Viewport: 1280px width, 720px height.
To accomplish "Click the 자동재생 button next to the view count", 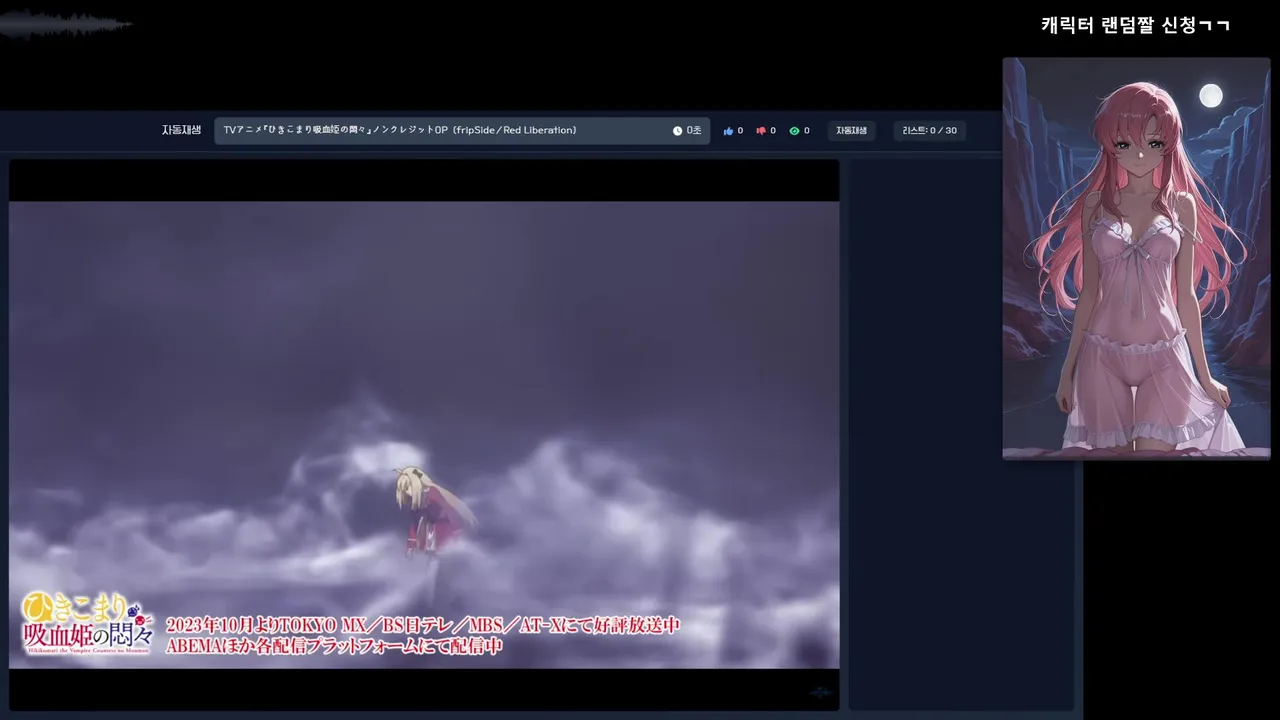I will (x=851, y=131).
